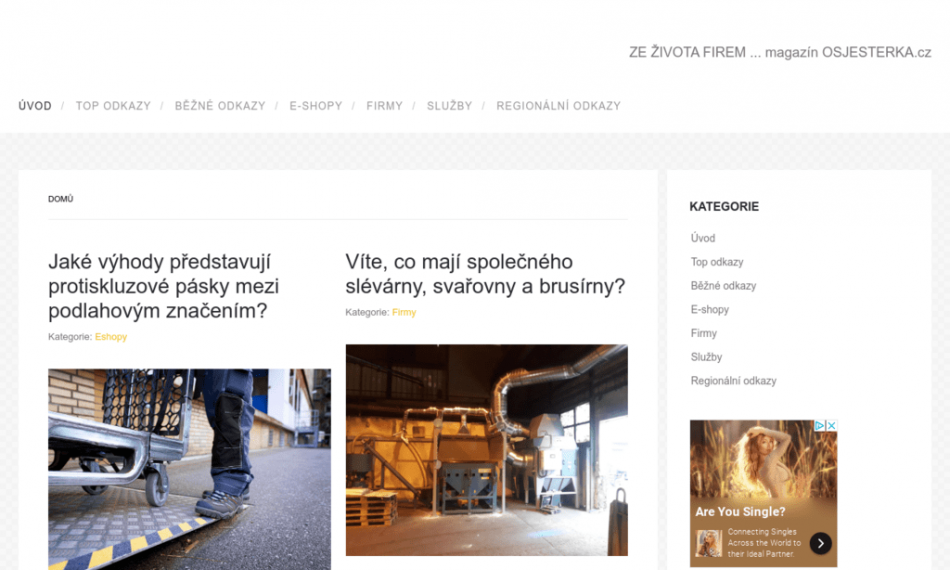Click the yellow Firmy category link
Viewport: 950px width, 570px height.
[x=404, y=313]
